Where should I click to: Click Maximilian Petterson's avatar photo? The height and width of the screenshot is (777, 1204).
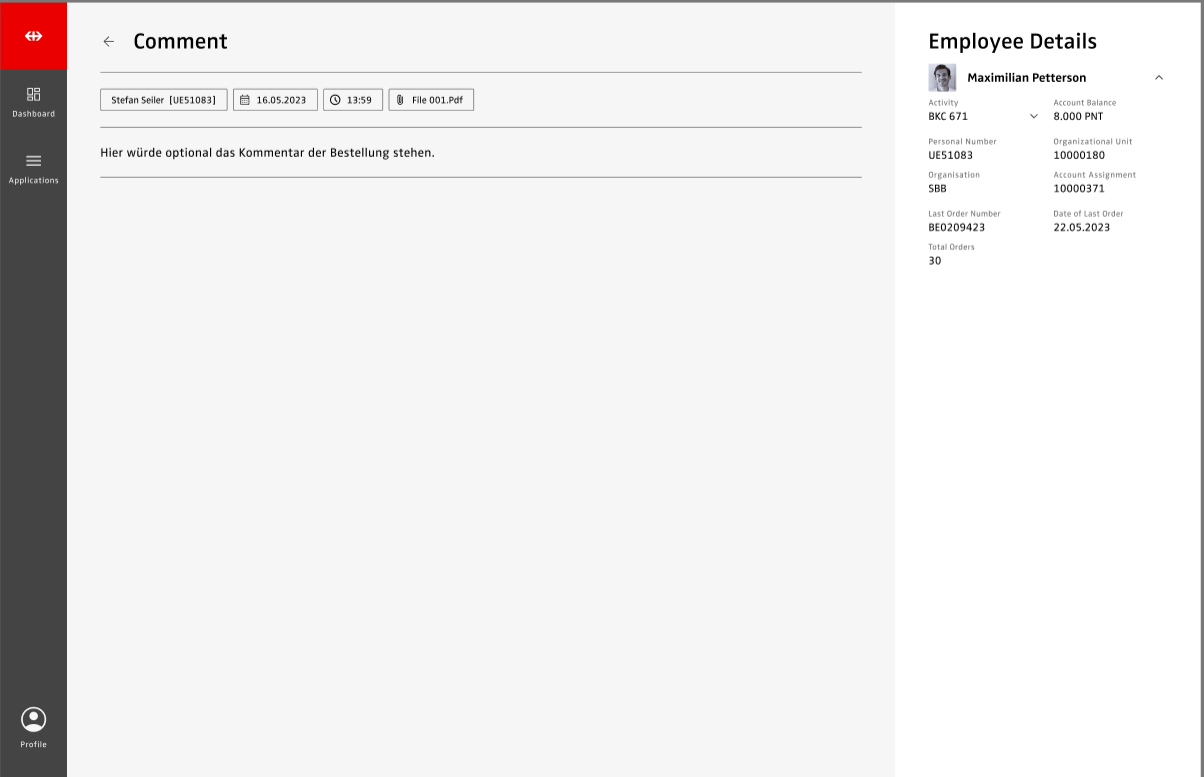pyautogui.click(x=942, y=78)
